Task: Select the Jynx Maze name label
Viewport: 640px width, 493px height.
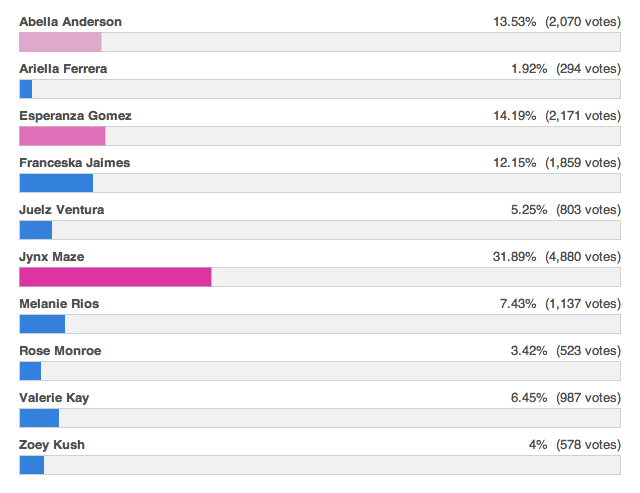Action: tap(51, 257)
